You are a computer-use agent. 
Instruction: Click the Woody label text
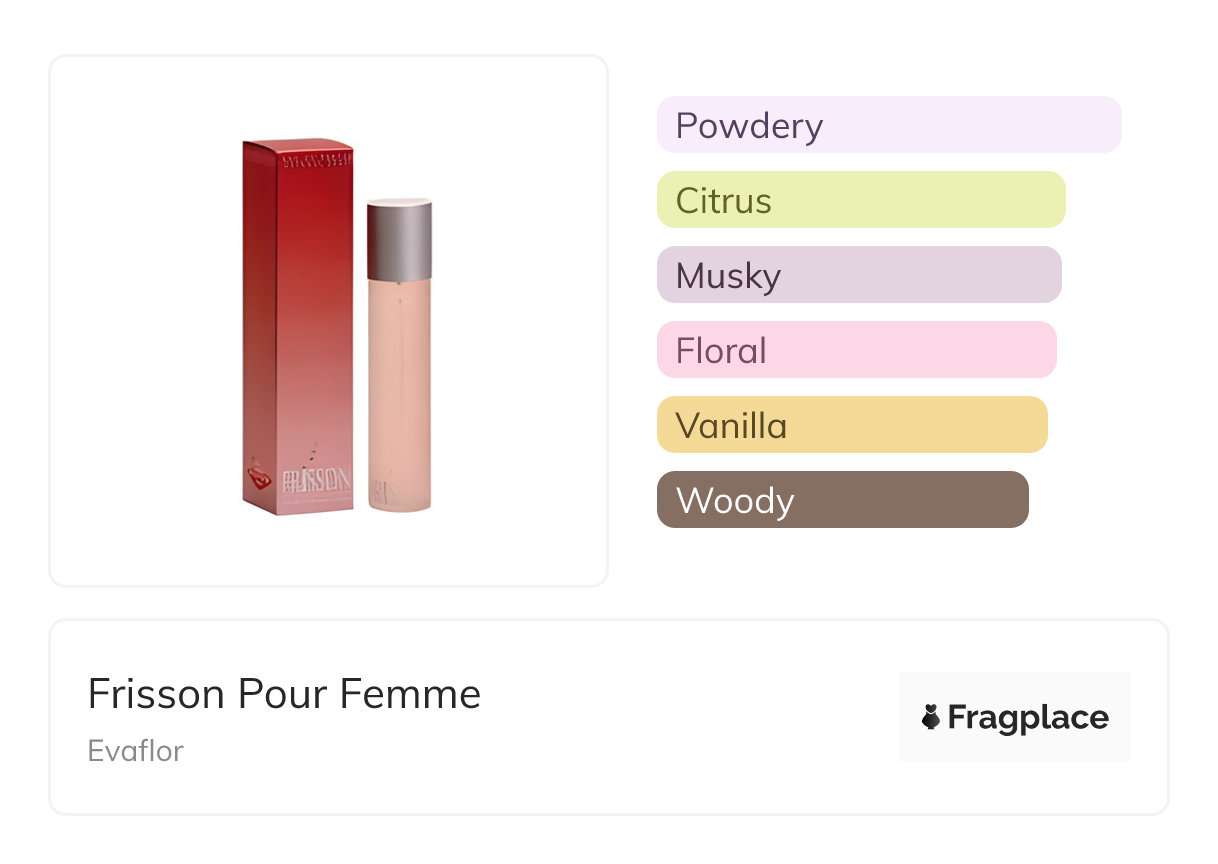click(x=735, y=500)
